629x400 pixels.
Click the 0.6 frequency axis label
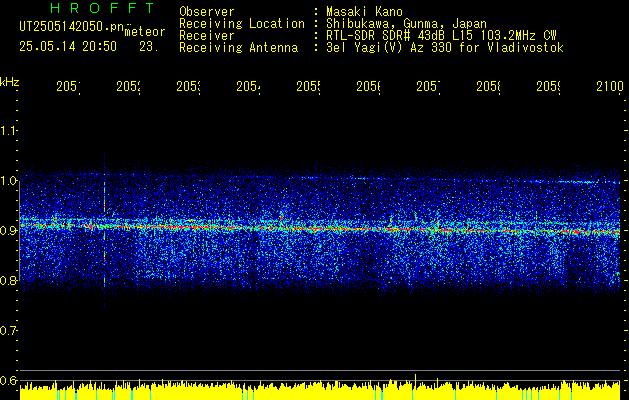[8, 380]
